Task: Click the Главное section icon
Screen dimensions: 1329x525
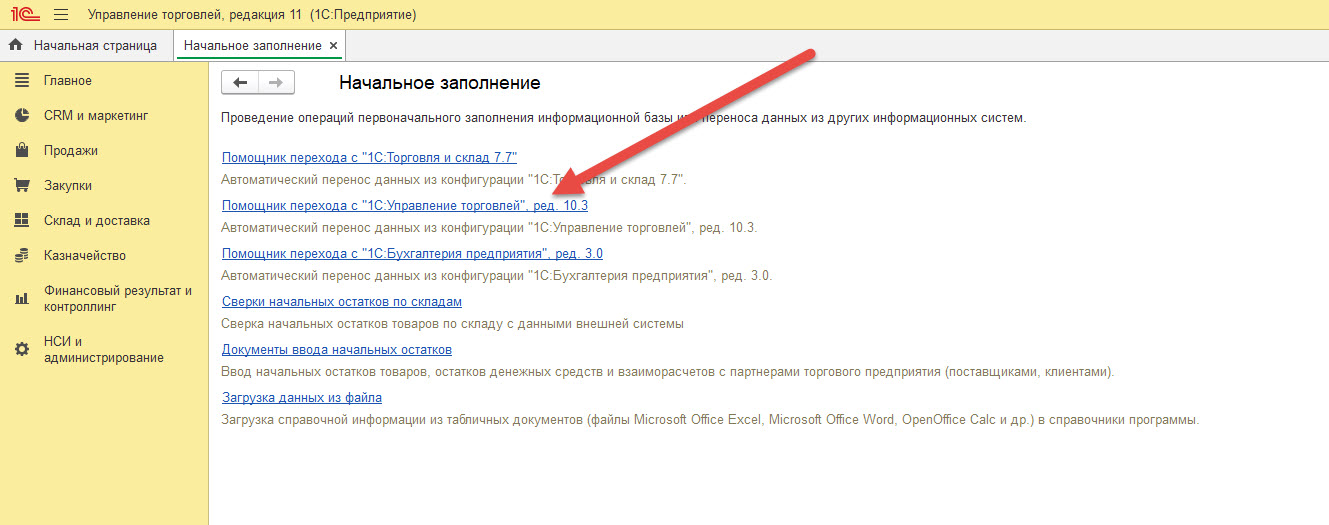Action: [22, 81]
